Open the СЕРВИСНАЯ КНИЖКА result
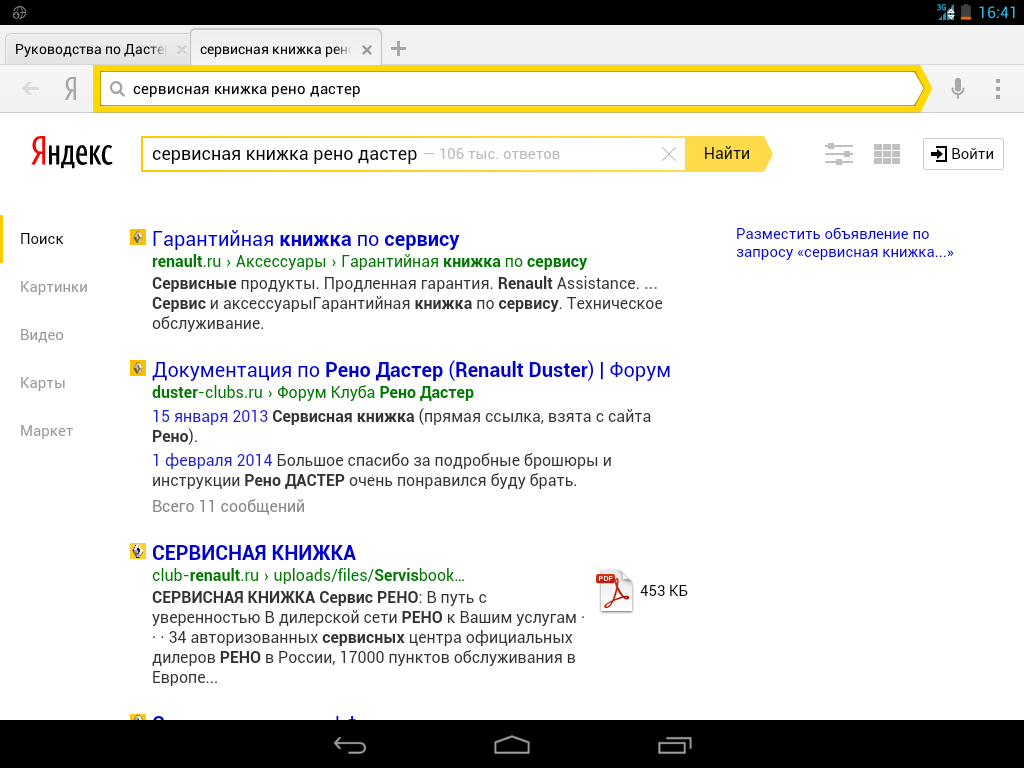This screenshot has height=768, width=1024. [254, 553]
